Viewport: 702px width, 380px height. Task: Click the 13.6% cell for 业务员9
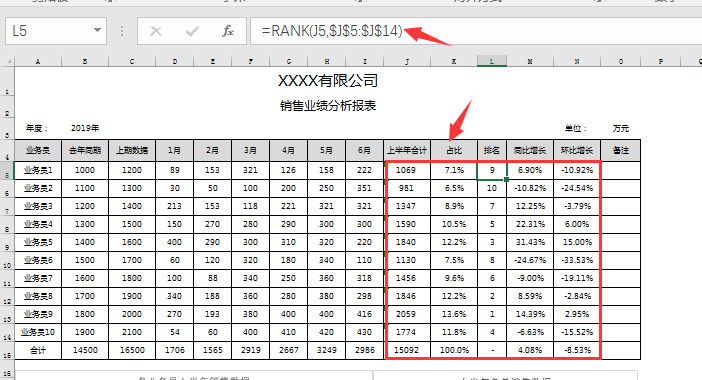(454, 315)
